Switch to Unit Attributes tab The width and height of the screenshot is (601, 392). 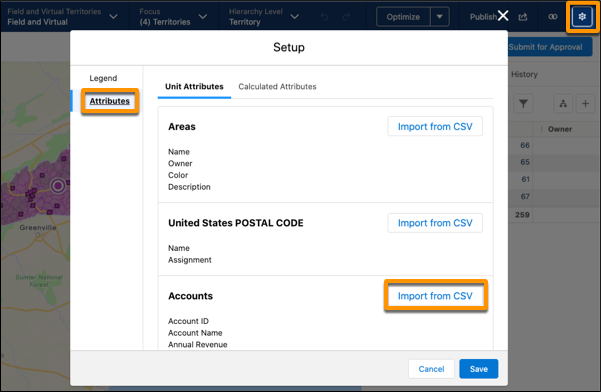194,87
